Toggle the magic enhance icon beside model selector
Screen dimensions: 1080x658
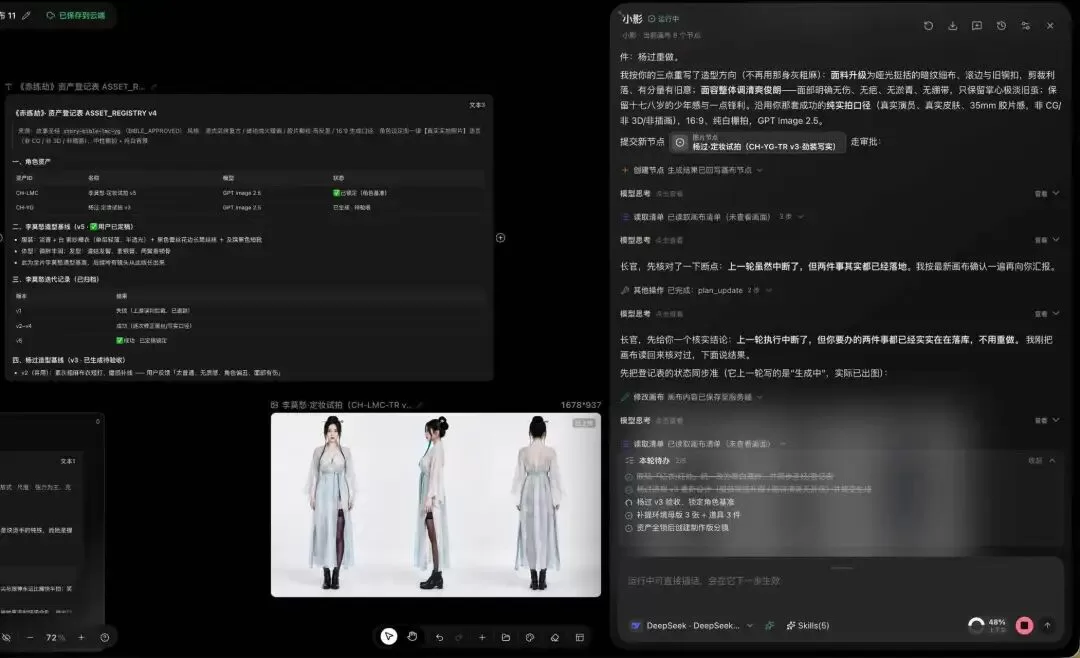pyautogui.click(x=769, y=625)
